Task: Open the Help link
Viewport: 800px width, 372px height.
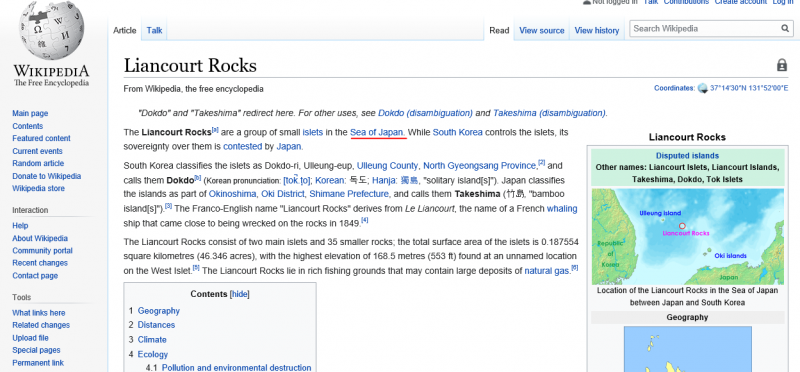Action: coord(20,226)
